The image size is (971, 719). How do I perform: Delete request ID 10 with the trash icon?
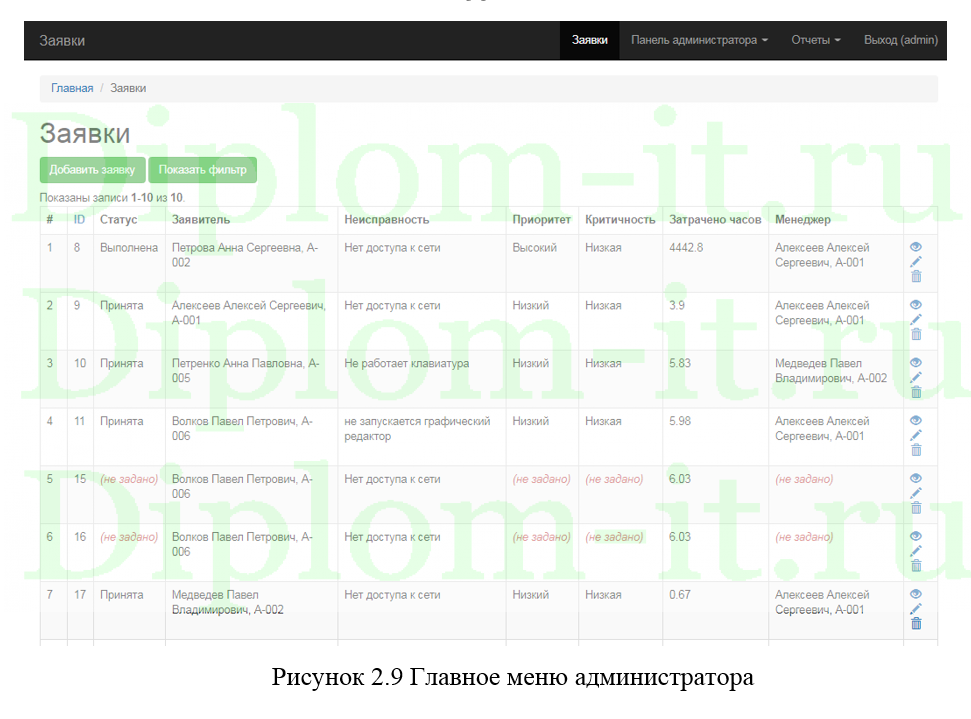(915, 392)
